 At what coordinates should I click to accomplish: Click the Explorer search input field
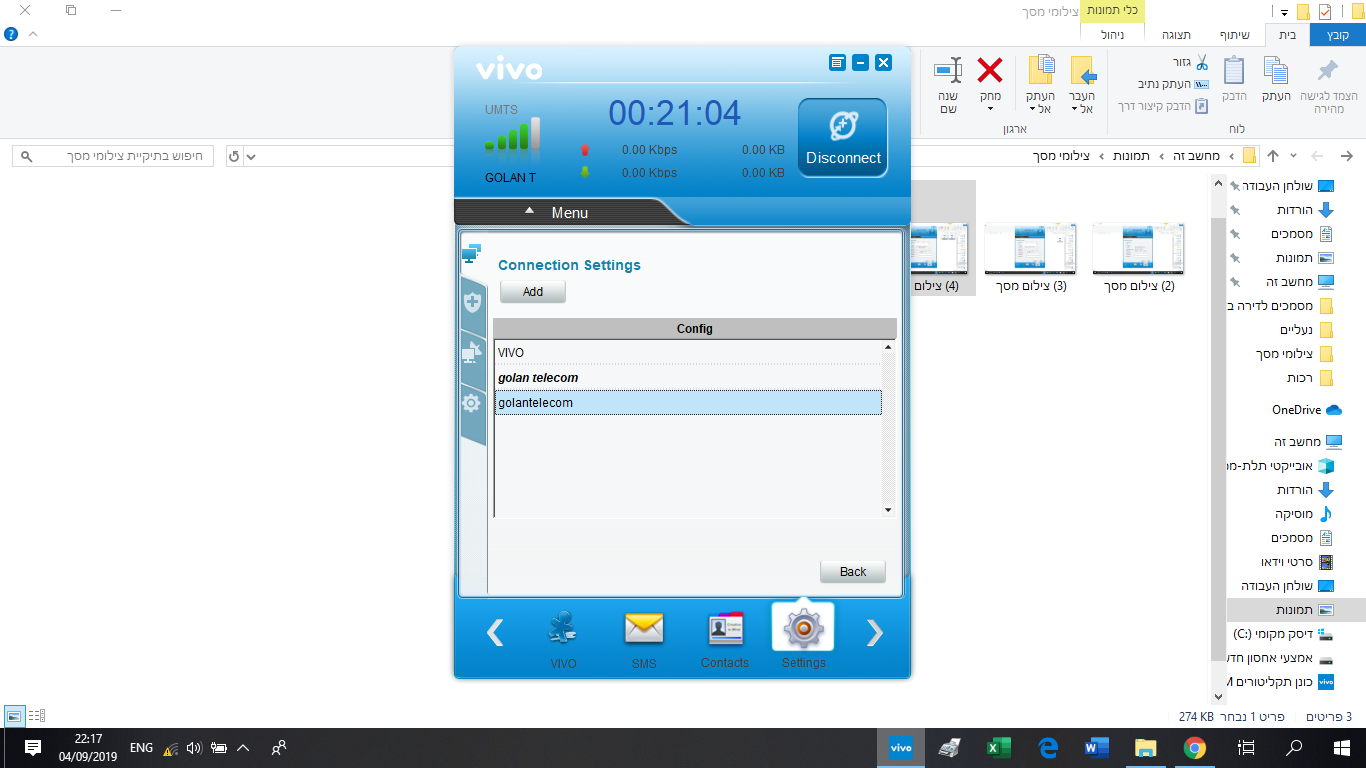(x=113, y=156)
